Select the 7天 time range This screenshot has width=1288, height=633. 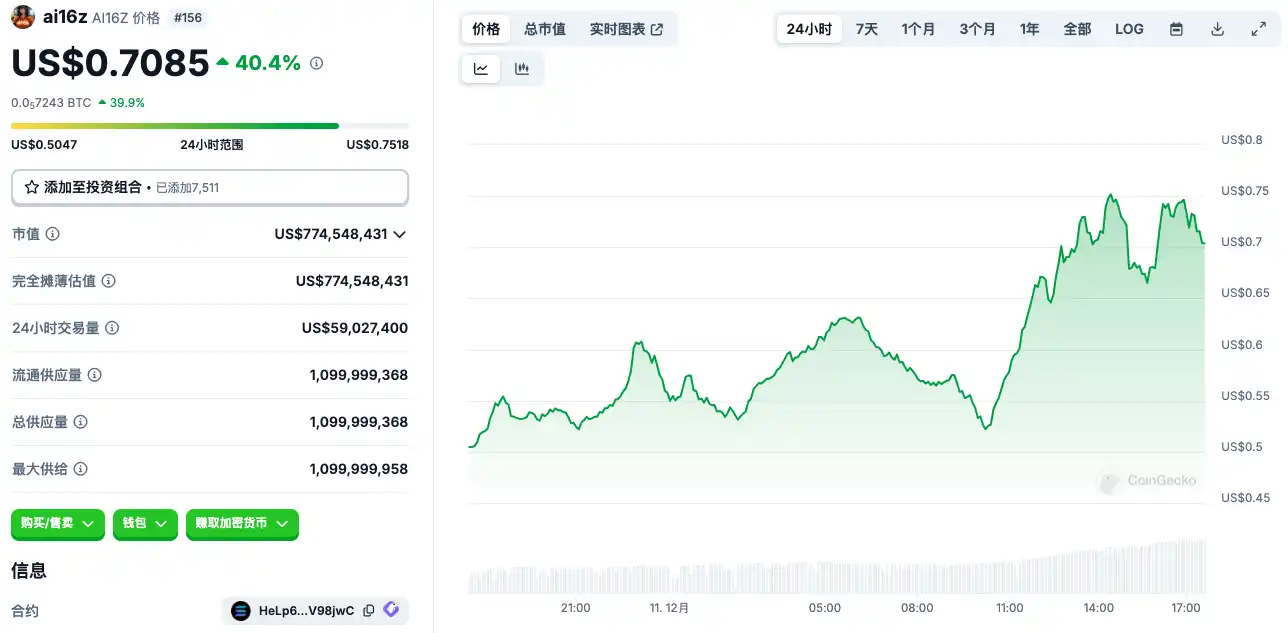(866, 29)
